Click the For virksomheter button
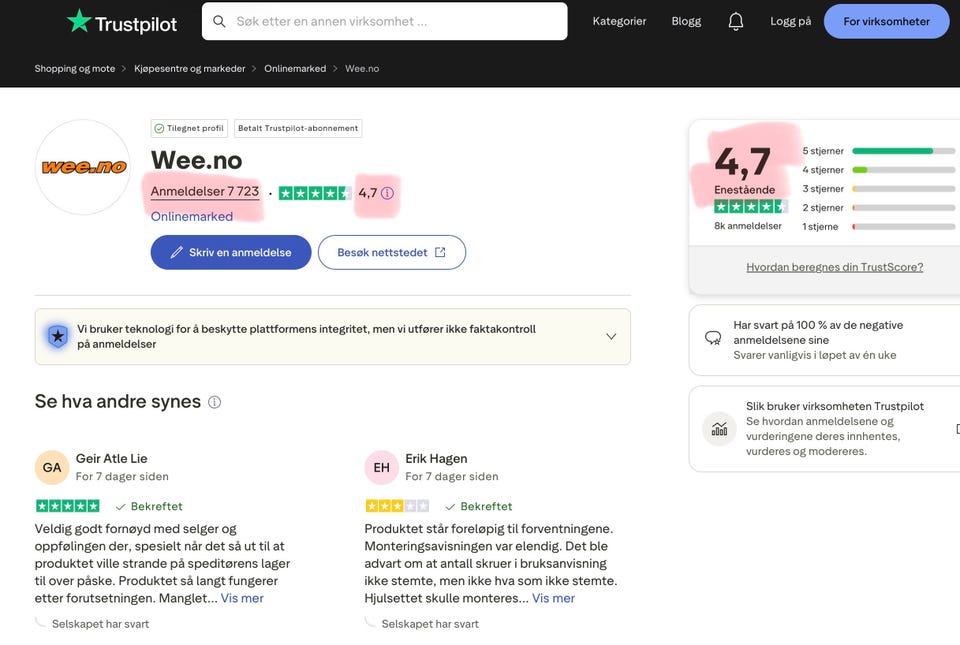960x645 pixels. (886, 21)
